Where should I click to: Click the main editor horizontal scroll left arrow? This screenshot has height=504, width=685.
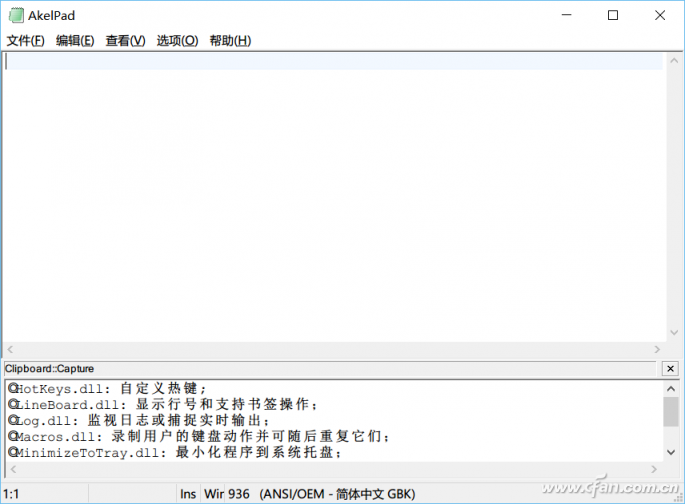pyautogui.click(x=10, y=349)
